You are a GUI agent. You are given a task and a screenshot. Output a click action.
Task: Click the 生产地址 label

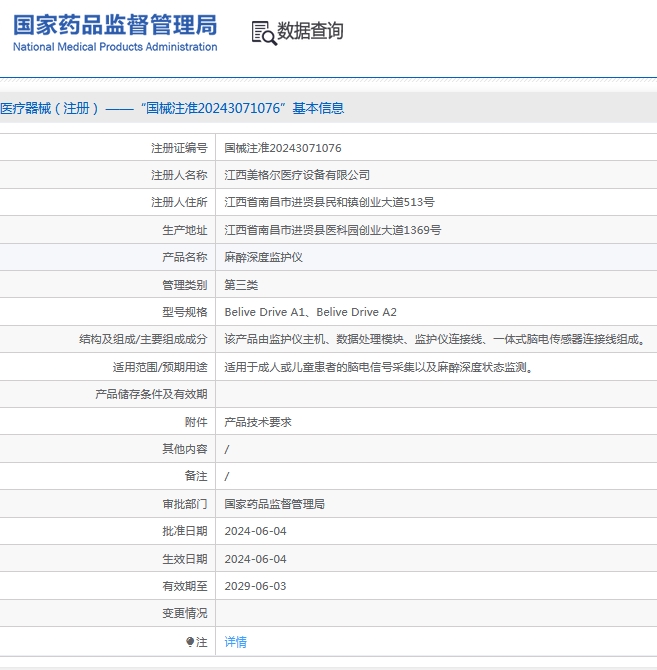tap(185, 230)
